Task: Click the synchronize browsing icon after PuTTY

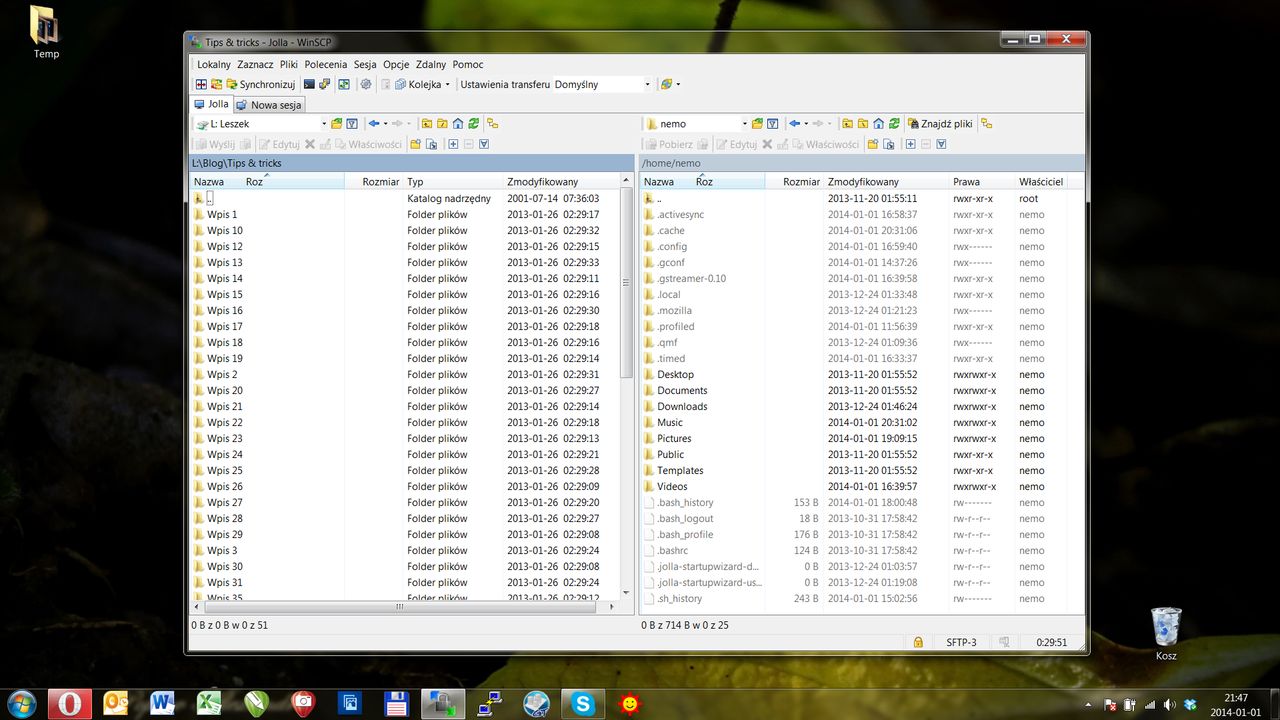Action: [344, 84]
